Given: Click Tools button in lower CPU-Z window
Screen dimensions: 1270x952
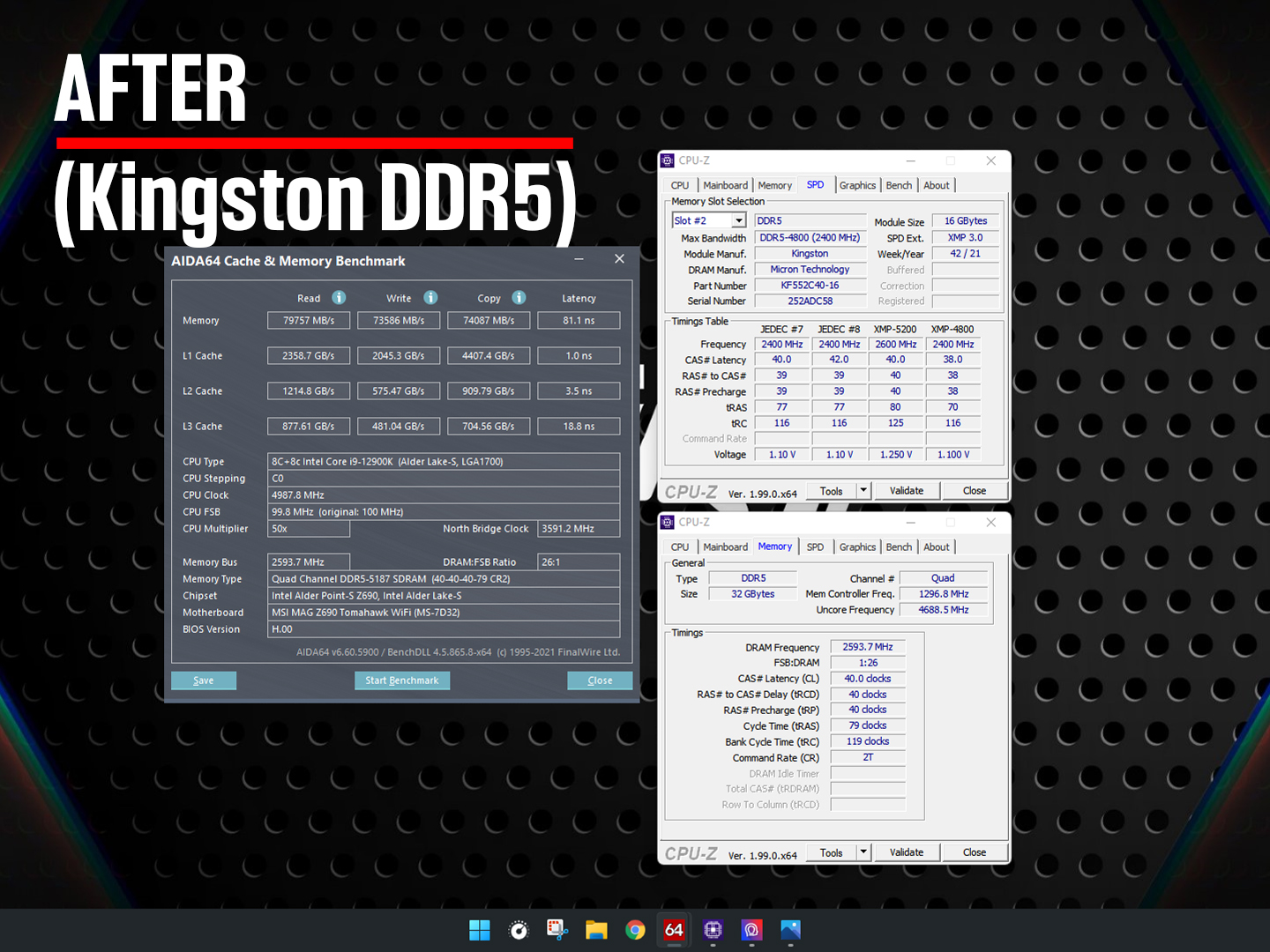Looking at the screenshot, I should pyautogui.click(x=831, y=852).
